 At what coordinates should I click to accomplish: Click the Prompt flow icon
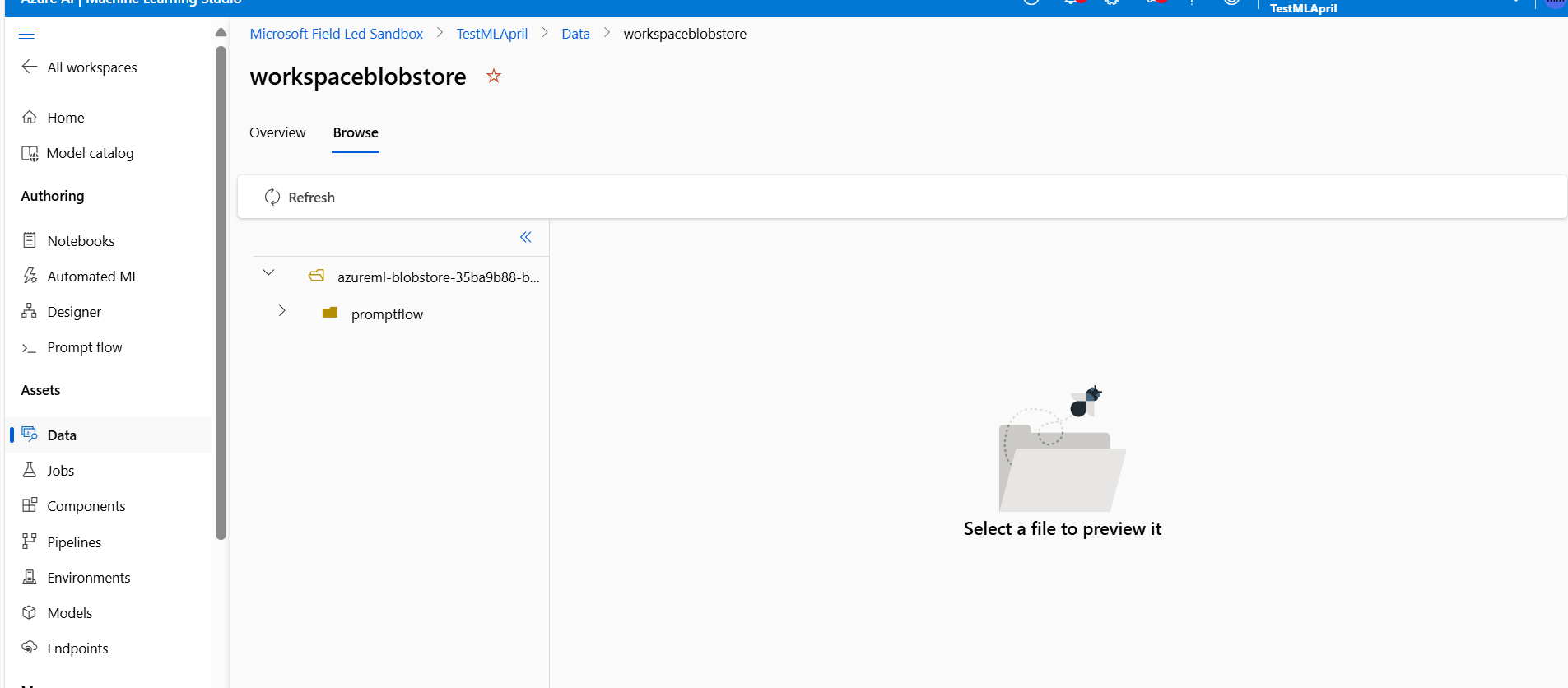[x=30, y=348]
